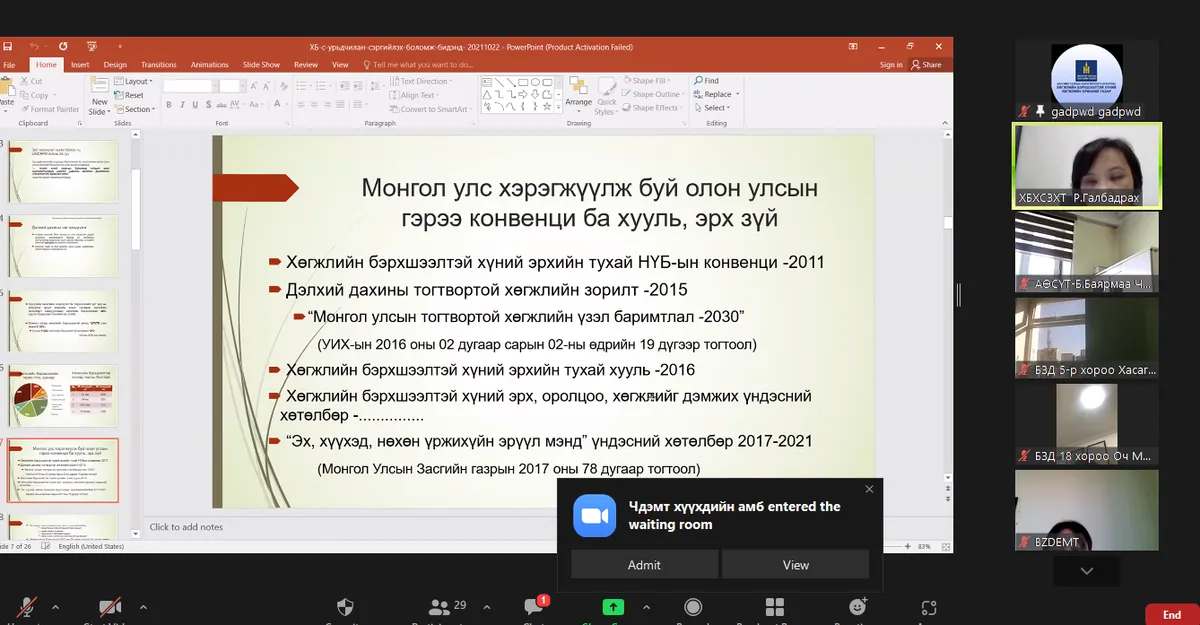Viewport: 1200px width, 625px height.
Task: Switch to Animations ribbon tab
Action: coord(210,64)
